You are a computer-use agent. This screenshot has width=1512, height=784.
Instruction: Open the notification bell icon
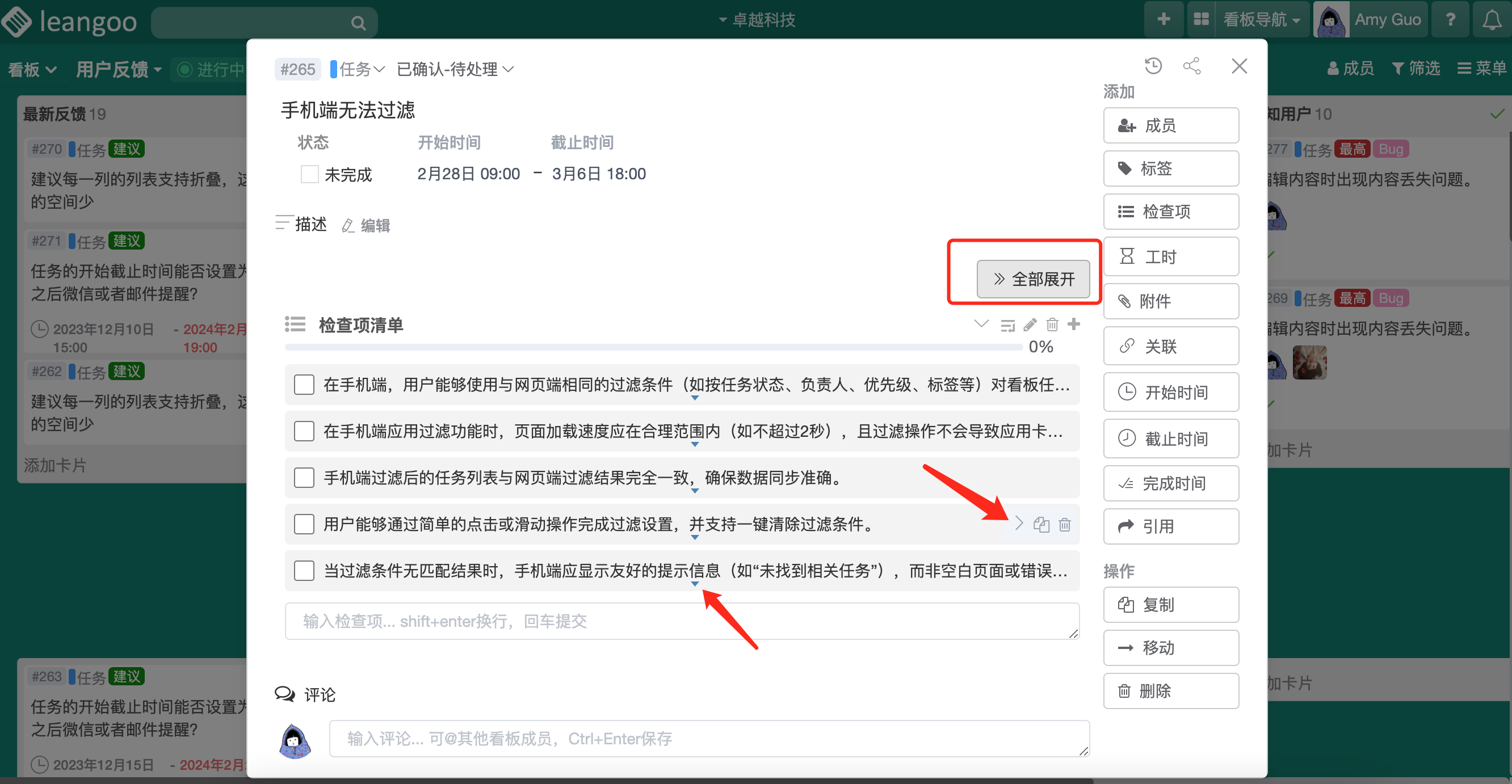[x=1492, y=20]
